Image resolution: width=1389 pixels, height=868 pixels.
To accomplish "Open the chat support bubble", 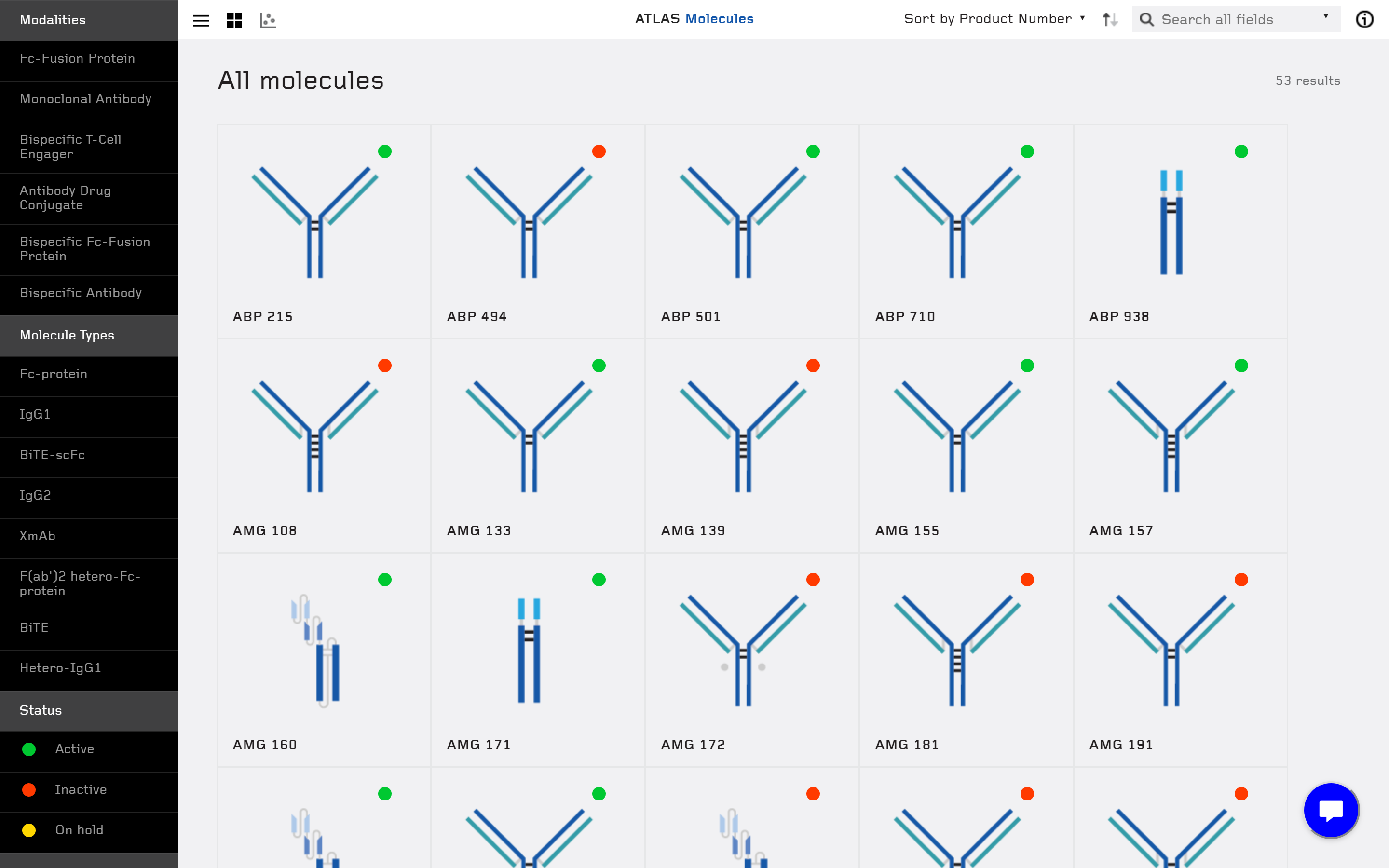I will click(x=1331, y=810).
